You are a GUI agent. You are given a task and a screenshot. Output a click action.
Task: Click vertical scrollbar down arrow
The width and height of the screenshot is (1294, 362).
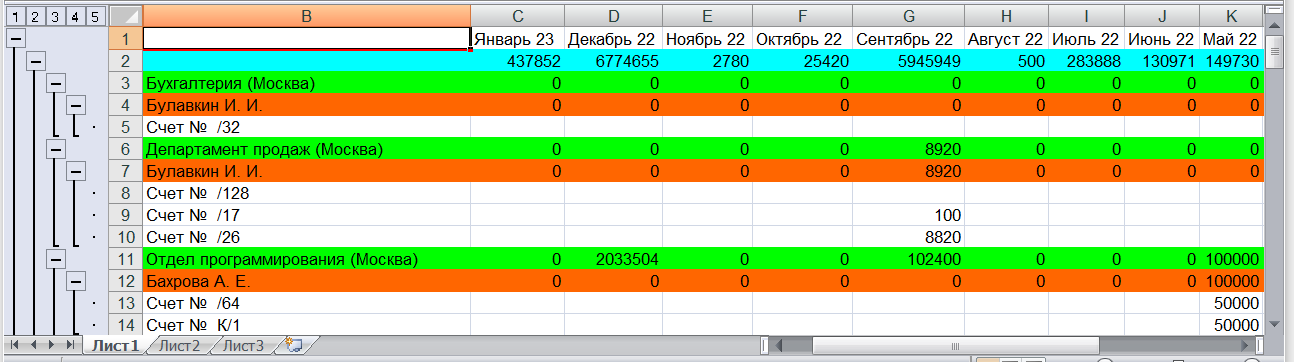point(1273,324)
